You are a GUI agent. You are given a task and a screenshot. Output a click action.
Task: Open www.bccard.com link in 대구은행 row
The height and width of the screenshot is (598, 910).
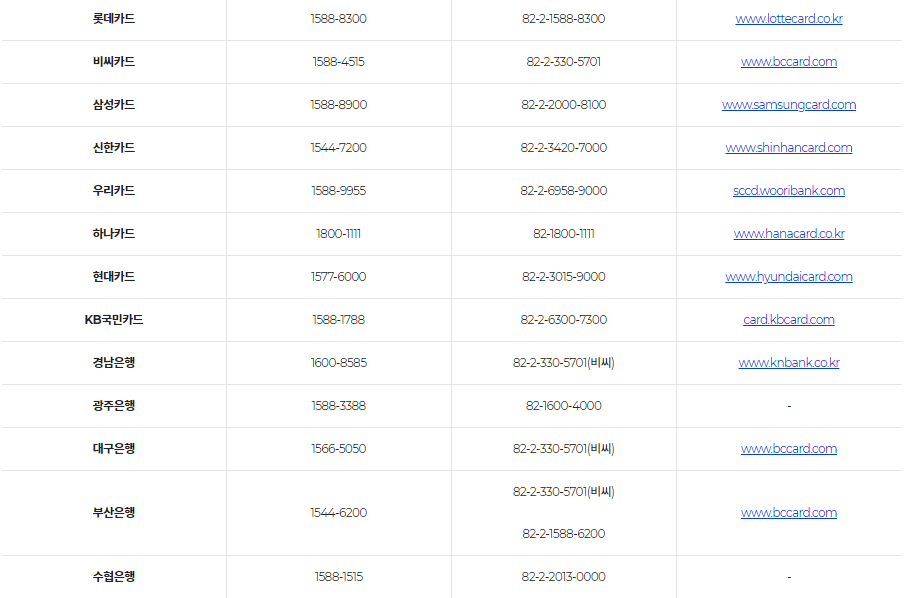(x=789, y=448)
